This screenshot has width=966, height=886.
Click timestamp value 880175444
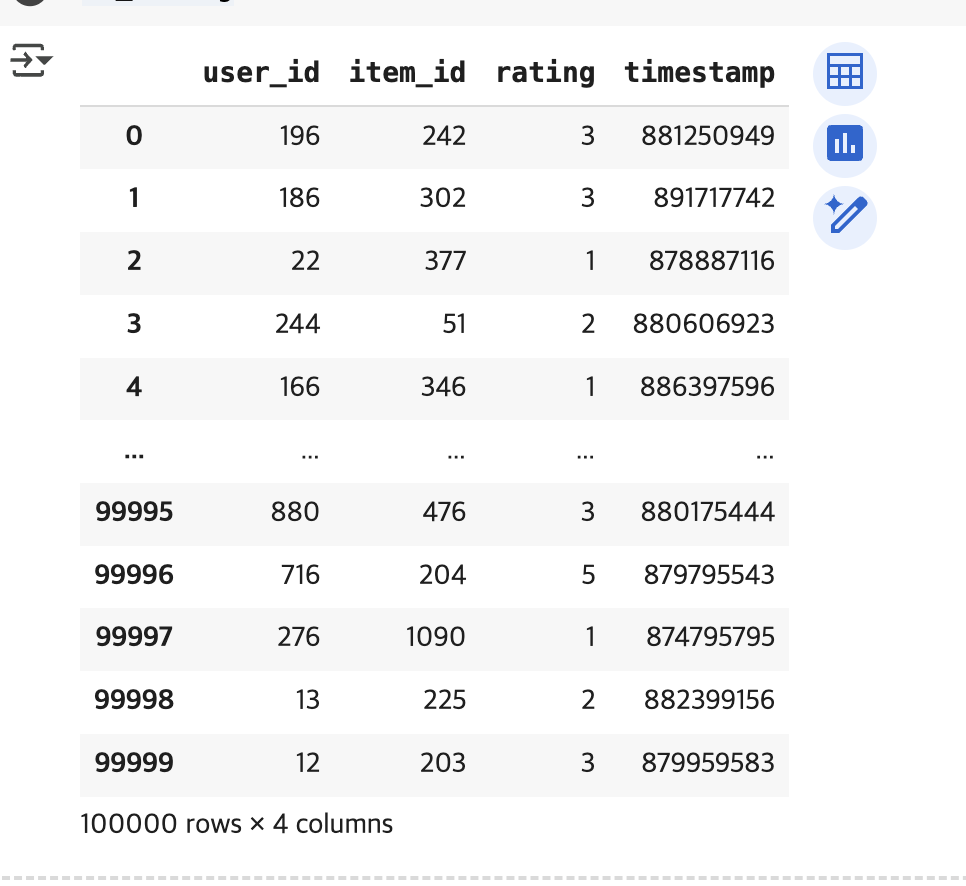coord(707,512)
